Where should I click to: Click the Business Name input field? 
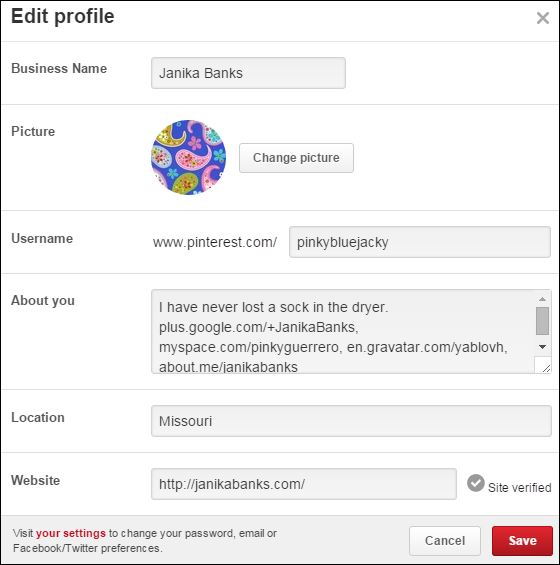(x=248, y=73)
